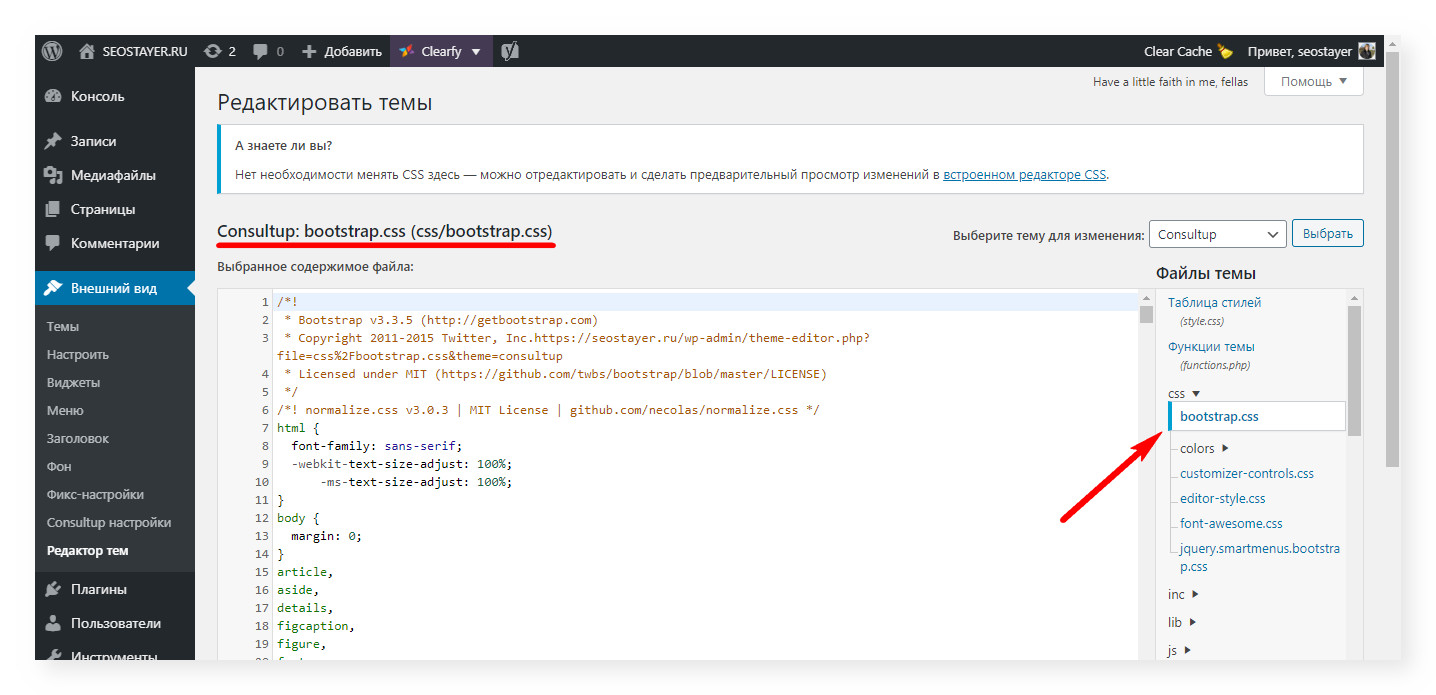Open editor-style.css file

(x=1222, y=498)
